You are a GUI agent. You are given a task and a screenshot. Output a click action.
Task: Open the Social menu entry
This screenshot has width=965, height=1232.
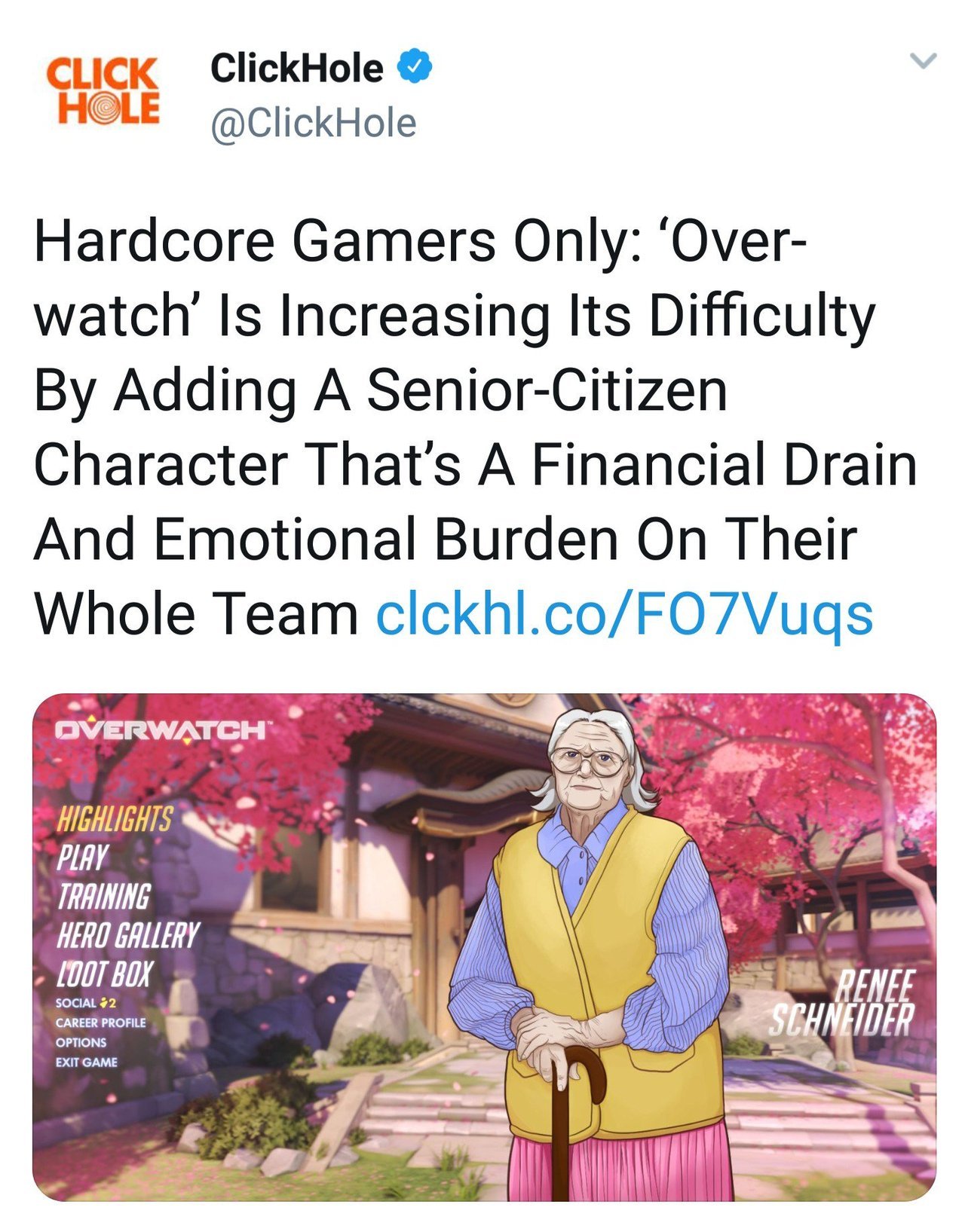(75, 1003)
